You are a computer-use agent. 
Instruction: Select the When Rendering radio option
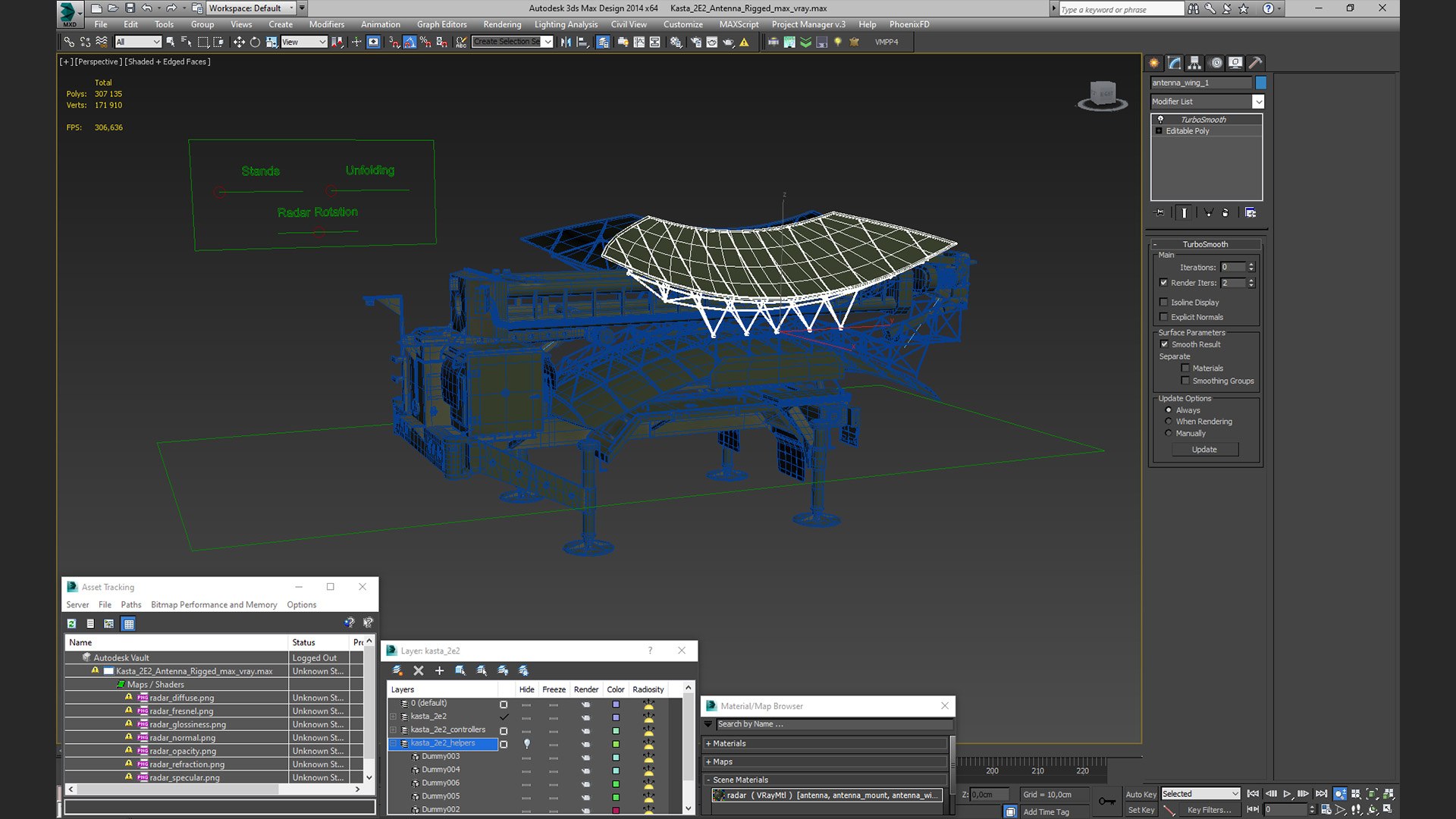1169,422
